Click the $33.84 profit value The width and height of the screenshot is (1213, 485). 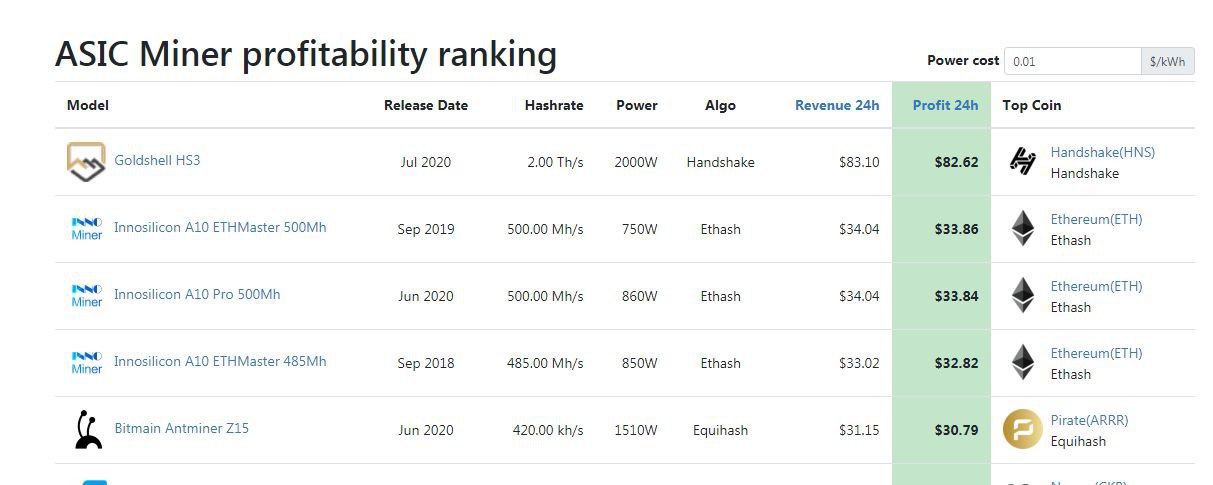(x=956, y=296)
